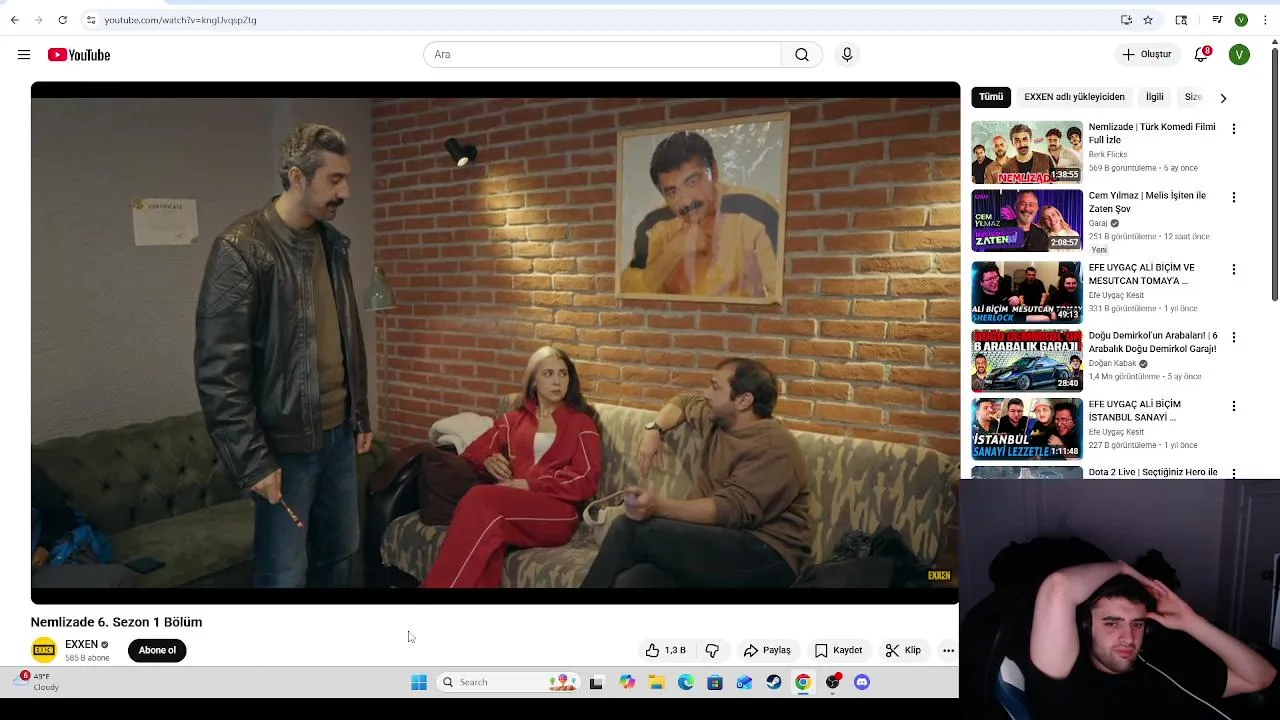Screen dimensions: 1280x720
Task: Dislike the video with thumbs down
Action: pyautogui.click(x=712, y=650)
